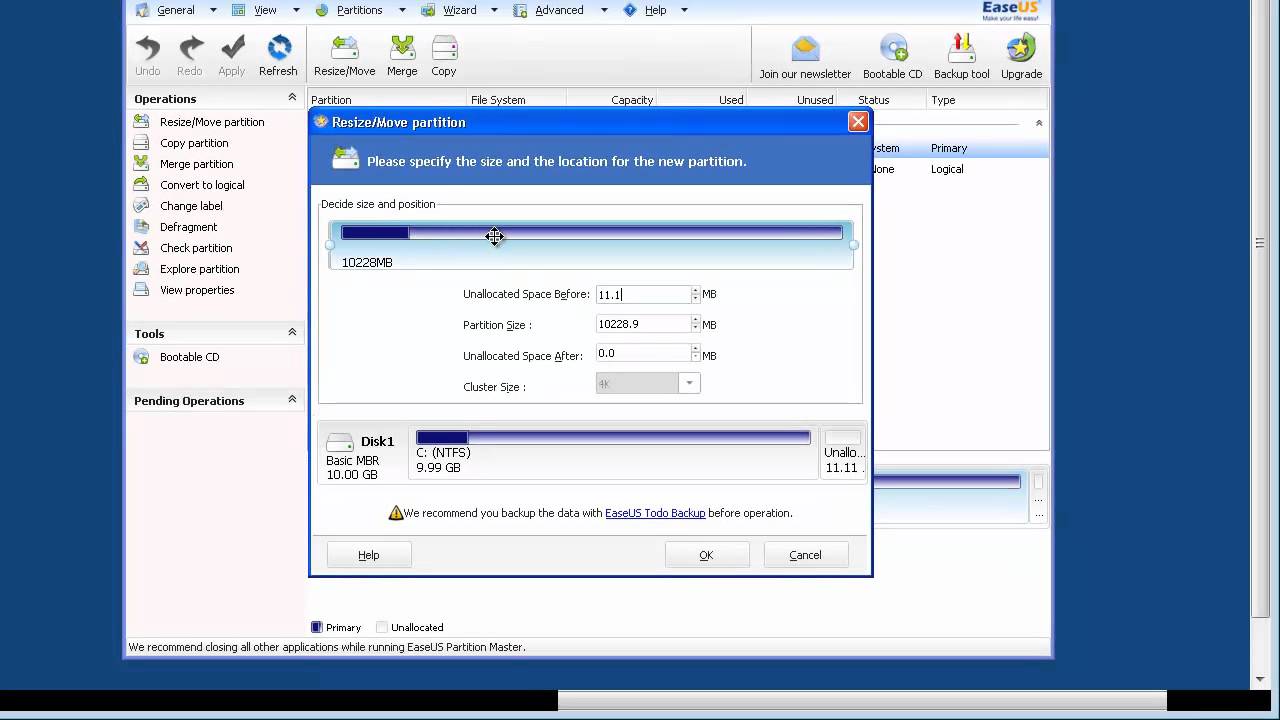Click the Unallocated Space After field
Image resolution: width=1280 pixels, height=720 pixels.
click(643, 353)
